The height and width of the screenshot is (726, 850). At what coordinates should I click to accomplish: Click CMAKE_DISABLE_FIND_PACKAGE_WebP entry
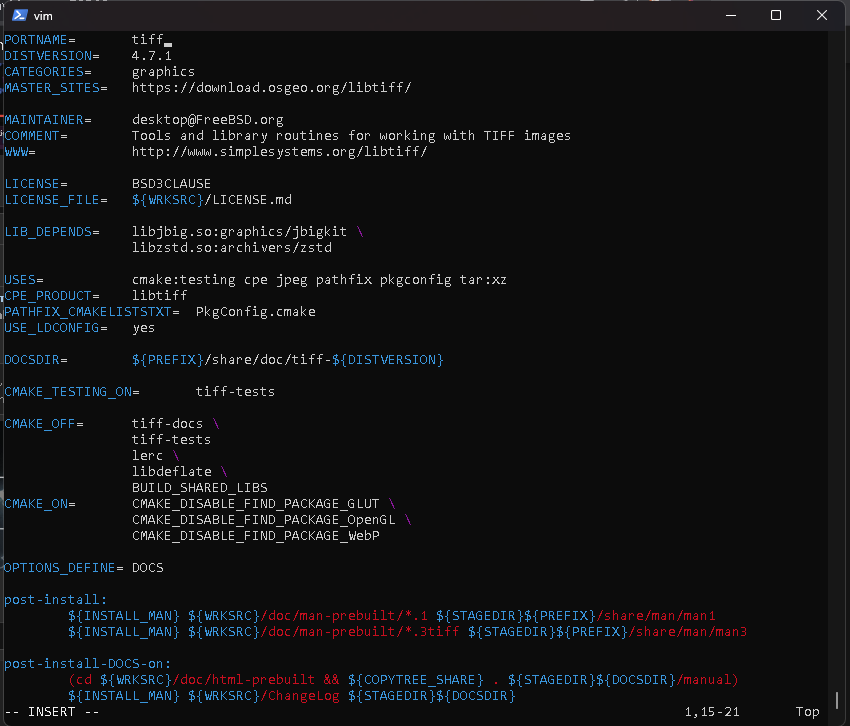point(255,536)
